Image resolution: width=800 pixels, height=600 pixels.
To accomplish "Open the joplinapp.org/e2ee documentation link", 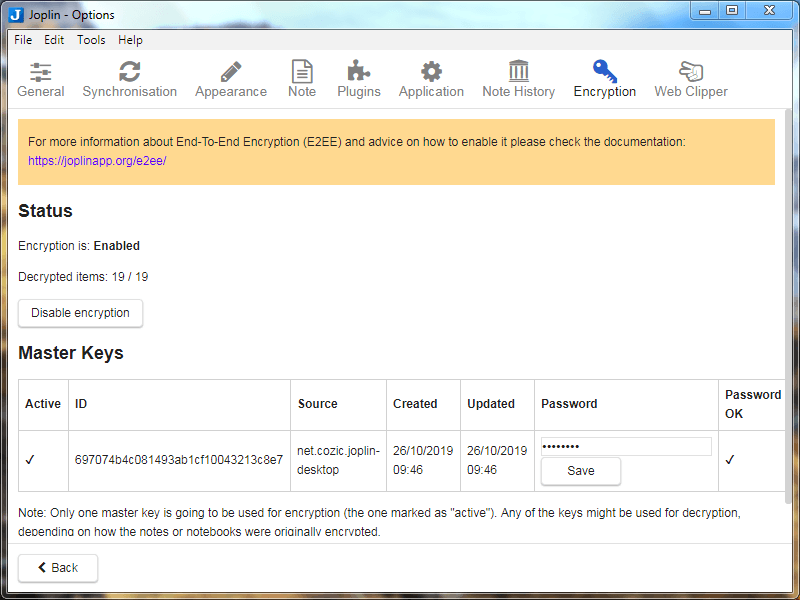I will [x=97, y=161].
